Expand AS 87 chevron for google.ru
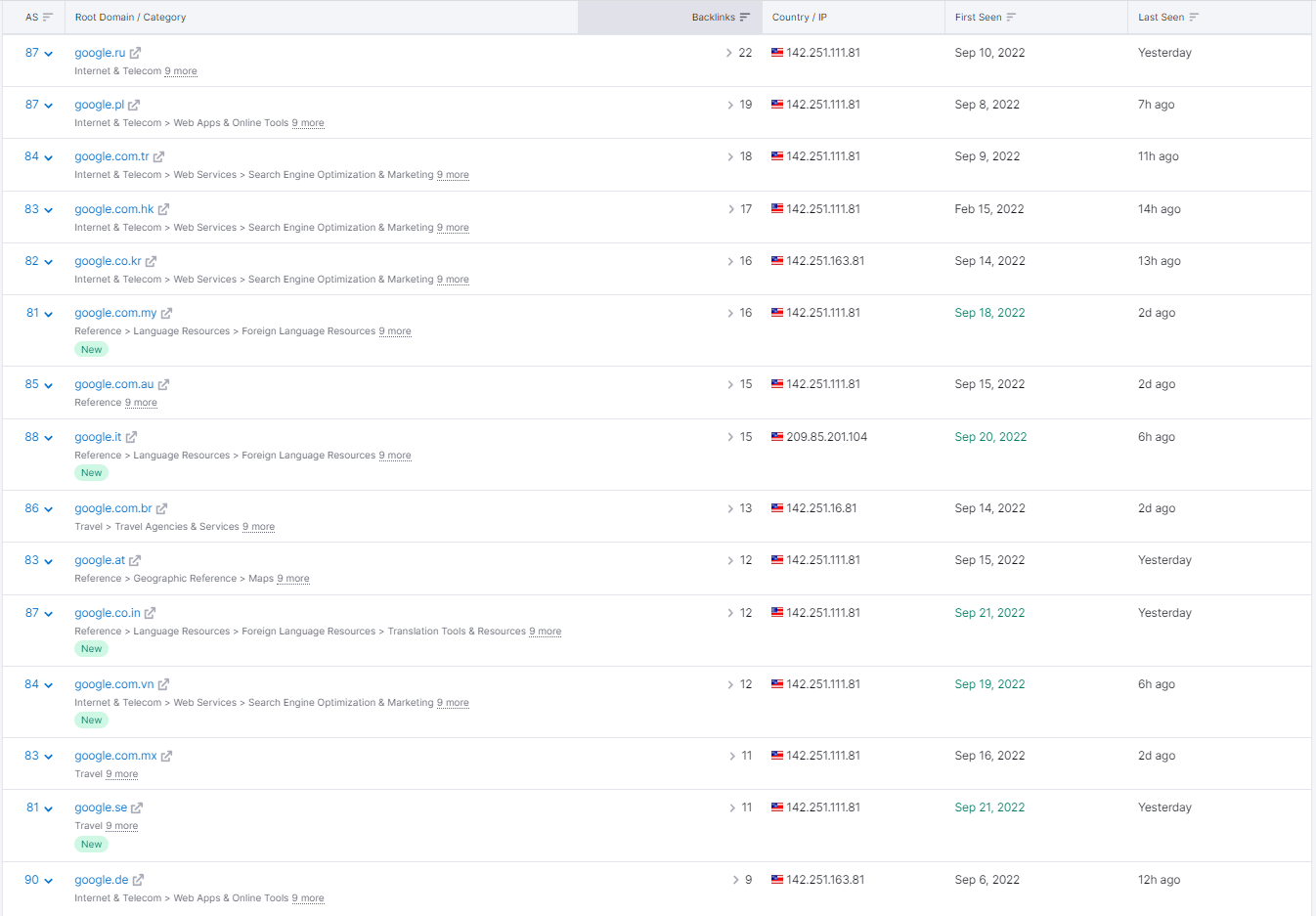The height and width of the screenshot is (916, 1316). click(49, 54)
